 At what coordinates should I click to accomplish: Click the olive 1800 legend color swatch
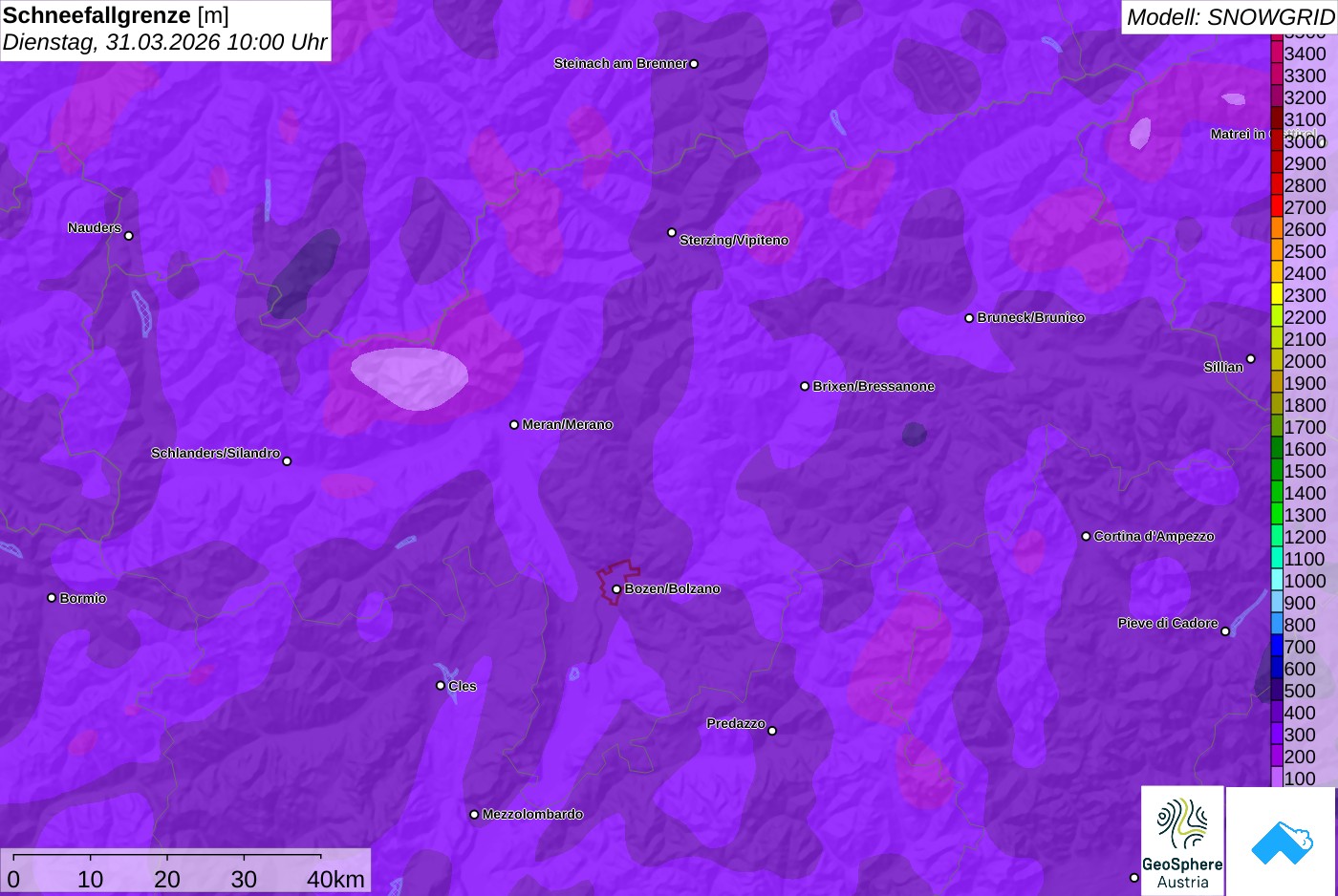[x=1276, y=404]
